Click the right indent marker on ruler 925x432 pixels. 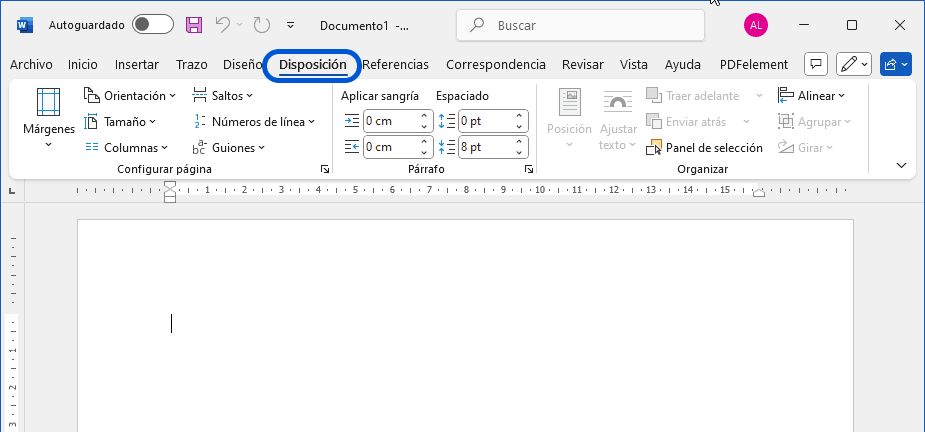(x=759, y=192)
